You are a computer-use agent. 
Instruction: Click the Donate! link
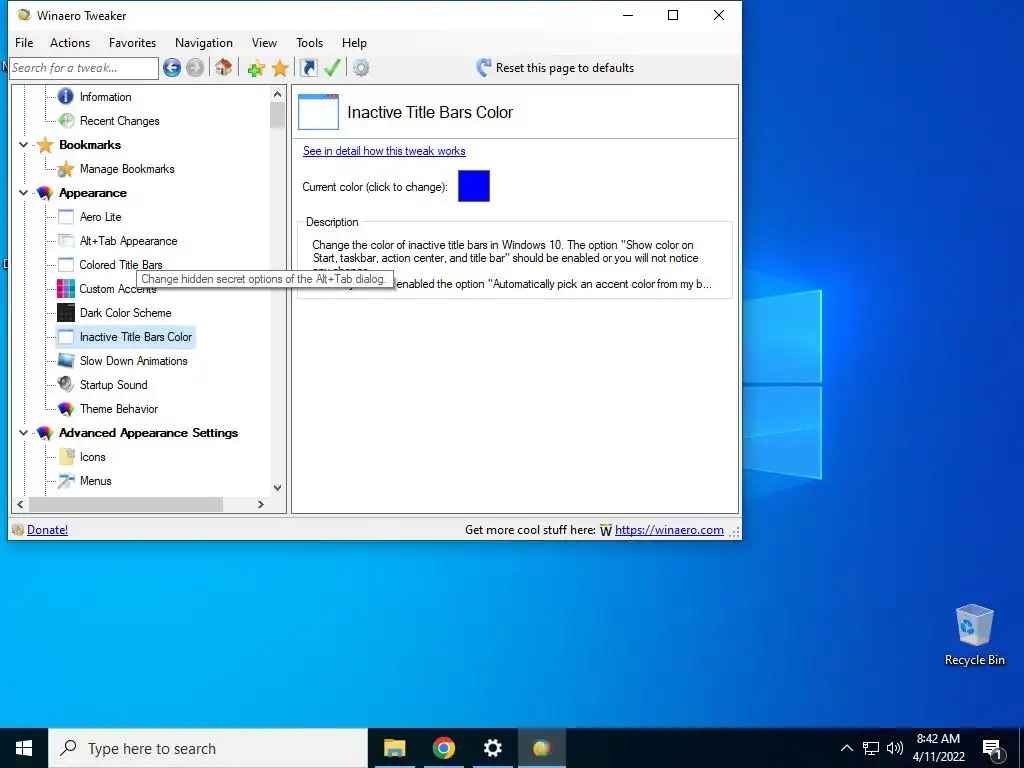(x=47, y=530)
